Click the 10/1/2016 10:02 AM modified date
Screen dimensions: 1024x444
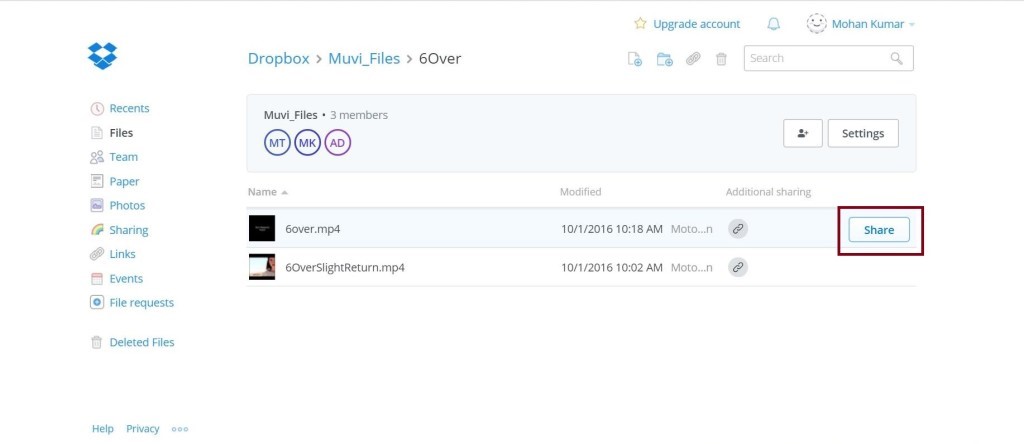(612, 267)
